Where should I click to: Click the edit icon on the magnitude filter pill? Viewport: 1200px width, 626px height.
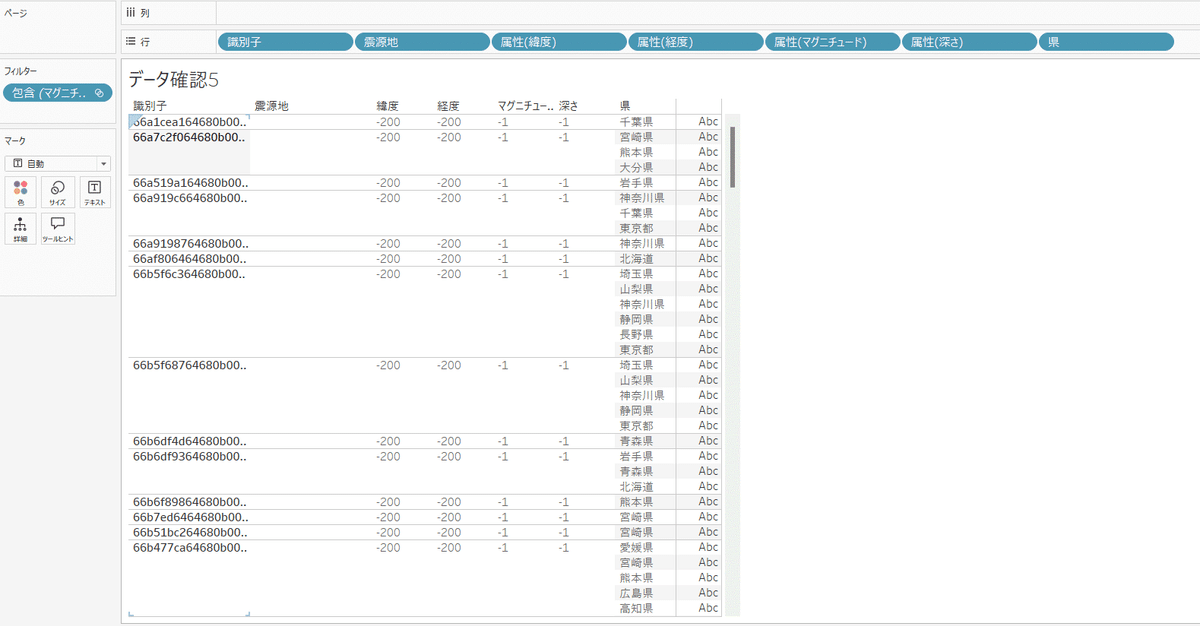tap(98, 91)
